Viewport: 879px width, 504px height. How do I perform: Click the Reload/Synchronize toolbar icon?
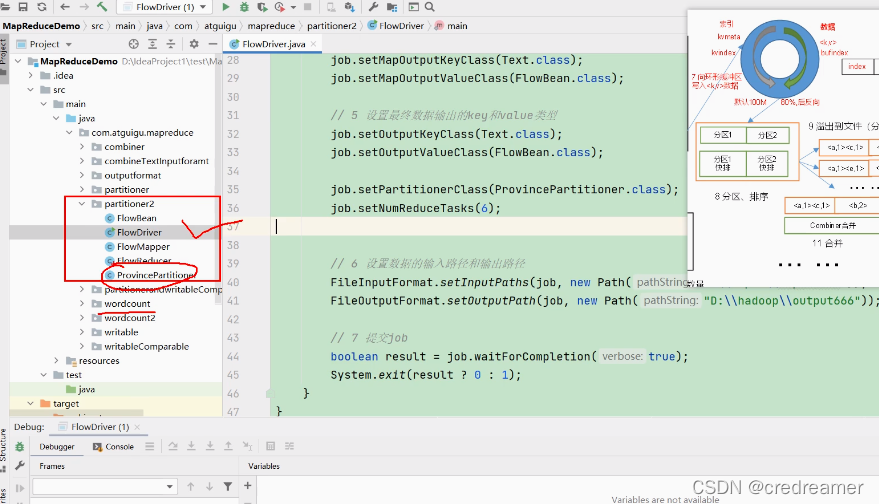click(x=42, y=7)
